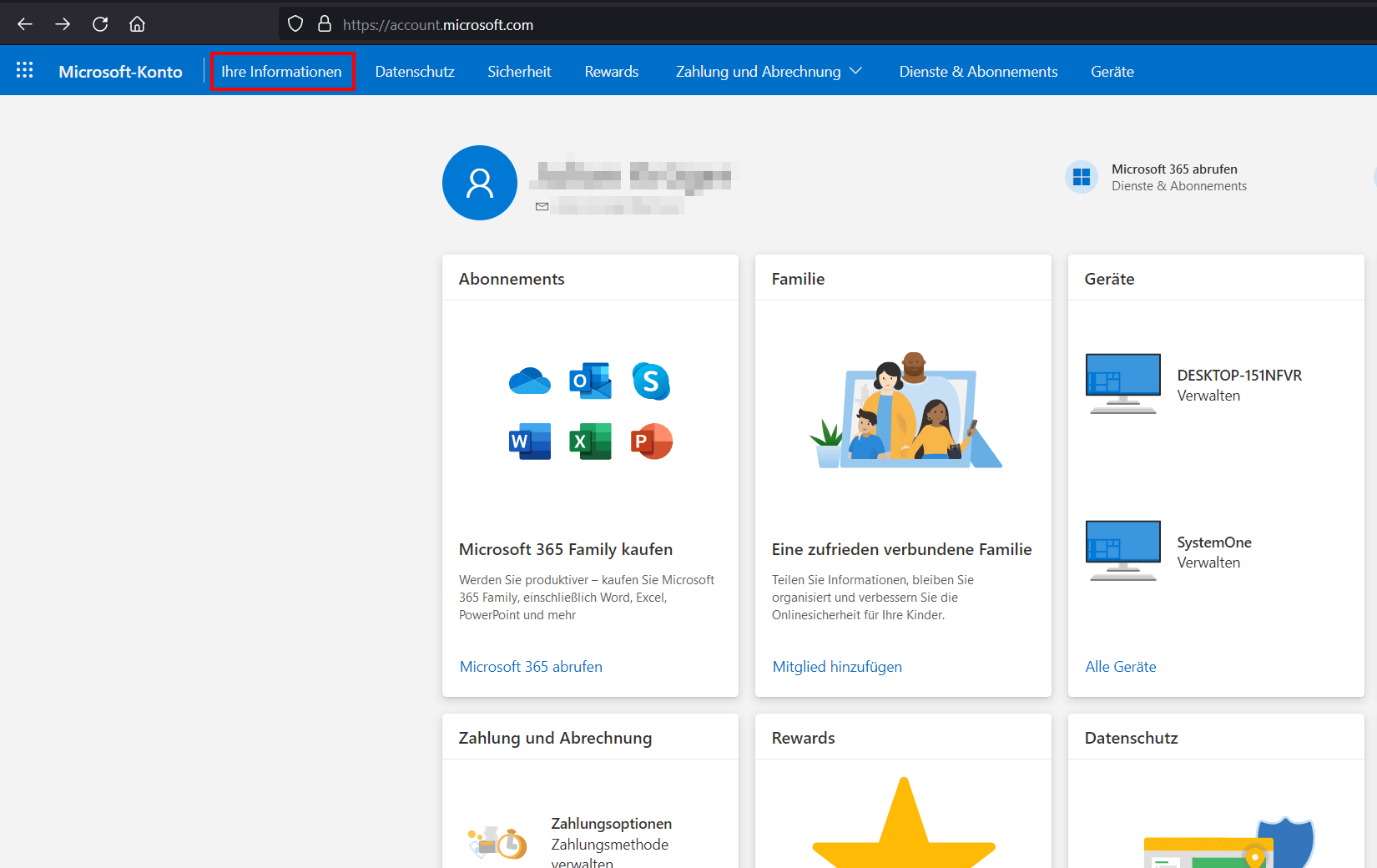Open the Dienste & Abonnements tab

(x=978, y=71)
